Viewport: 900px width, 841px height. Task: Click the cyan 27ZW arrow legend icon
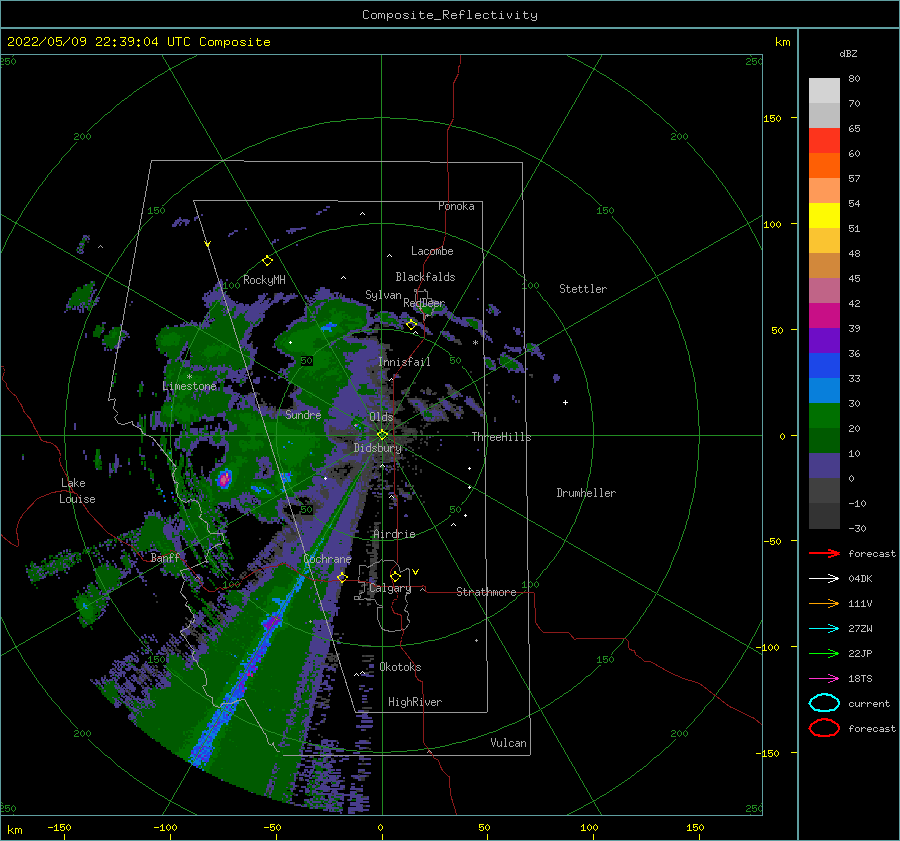(824, 629)
